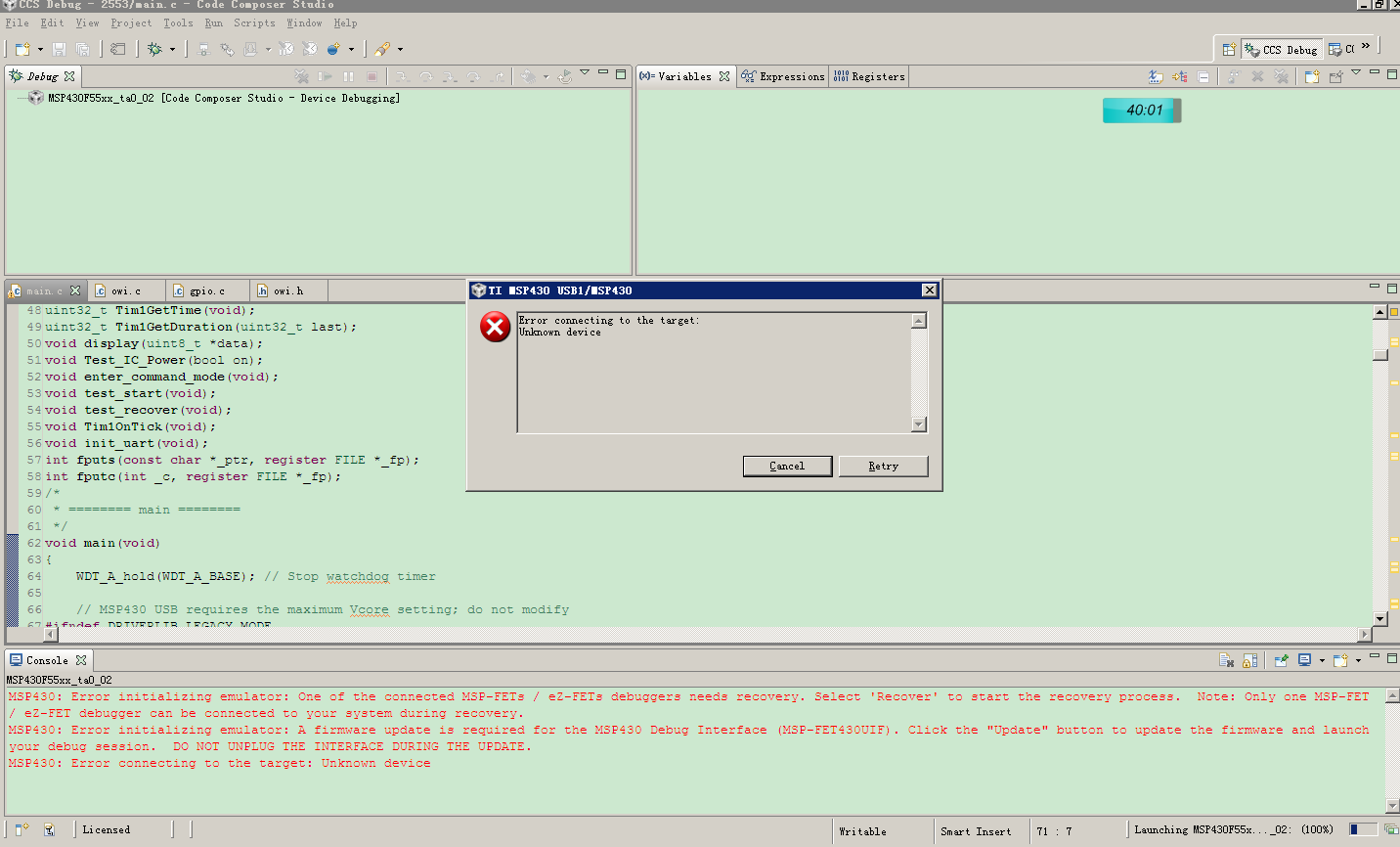Open the Help menu

[x=345, y=23]
